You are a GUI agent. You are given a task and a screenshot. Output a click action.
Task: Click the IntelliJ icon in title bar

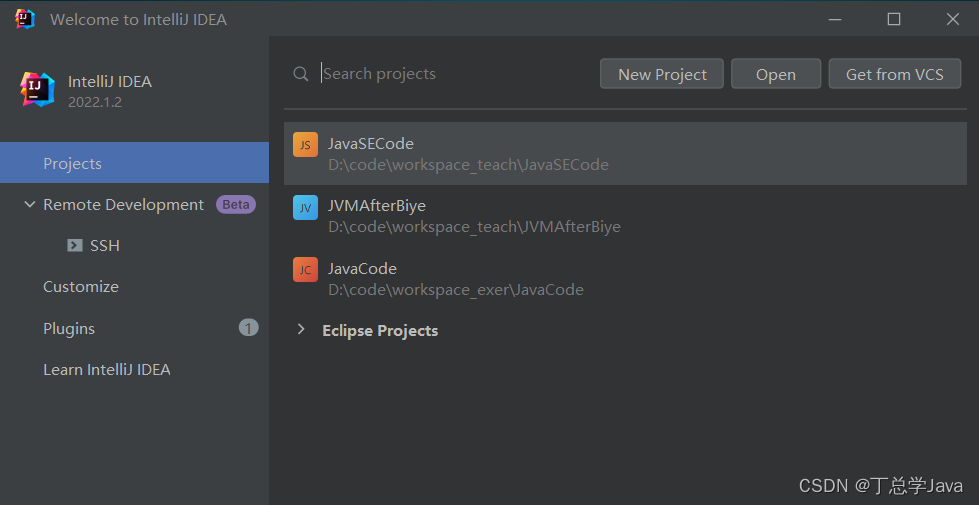point(26,19)
